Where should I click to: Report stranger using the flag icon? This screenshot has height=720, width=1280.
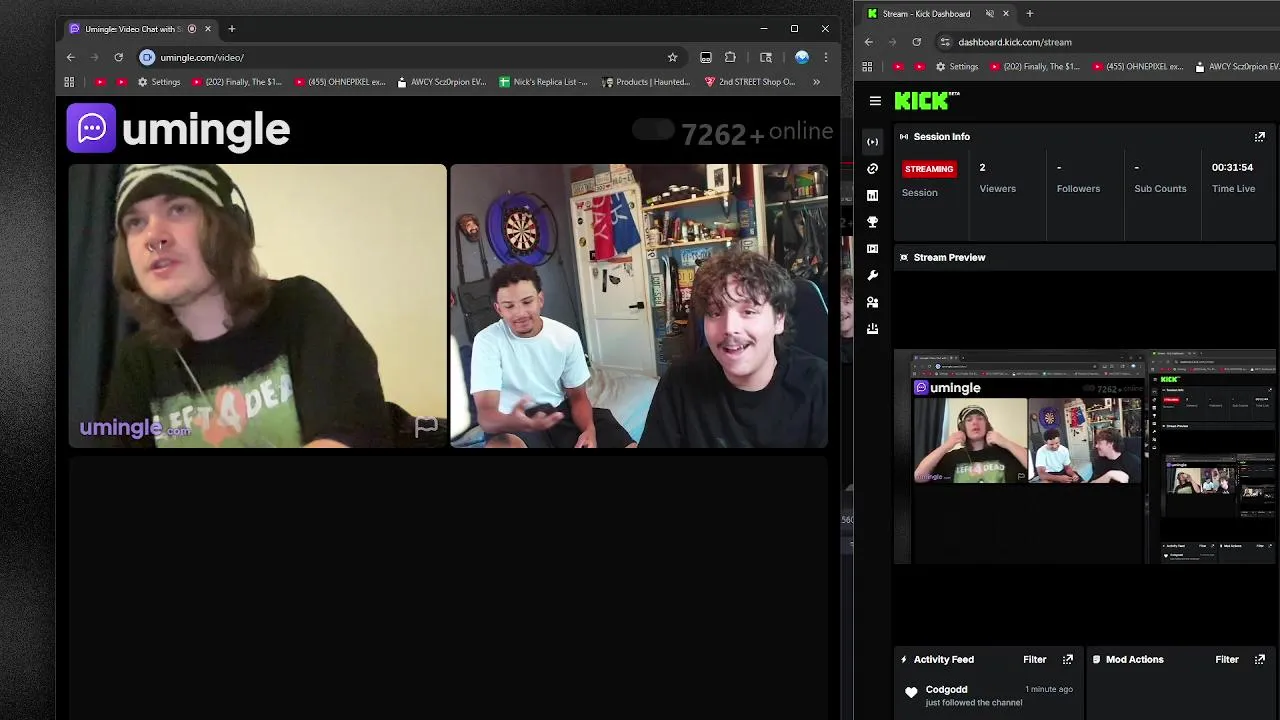coord(426,427)
